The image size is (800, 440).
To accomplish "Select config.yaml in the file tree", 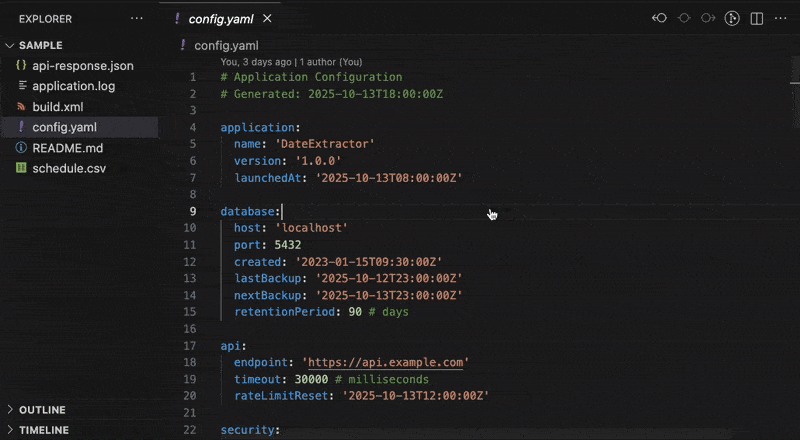I will click(79, 127).
